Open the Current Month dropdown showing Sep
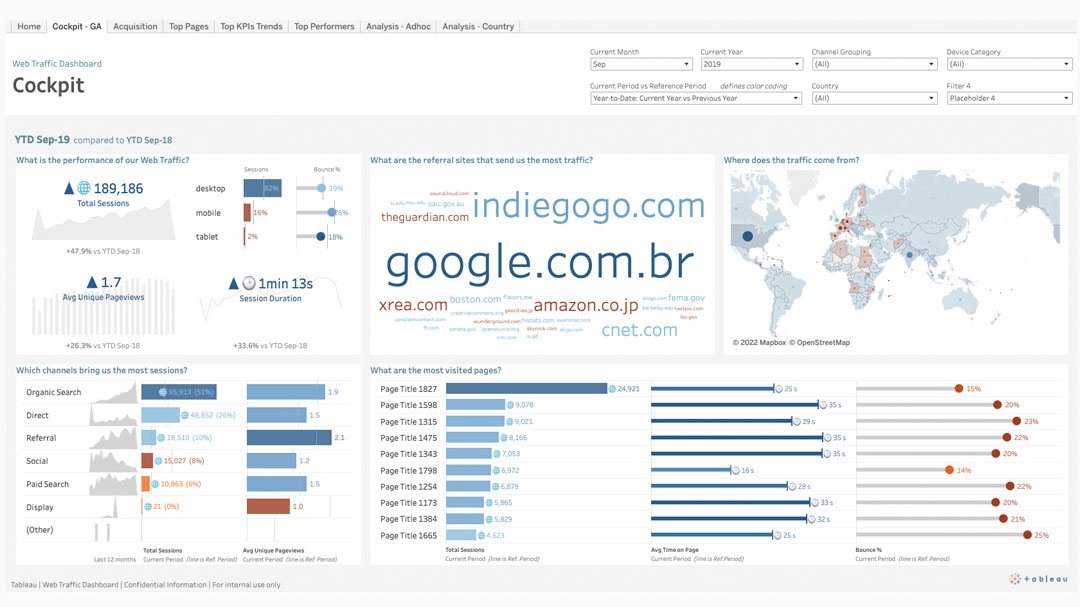1080x607 pixels. (640, 64)
